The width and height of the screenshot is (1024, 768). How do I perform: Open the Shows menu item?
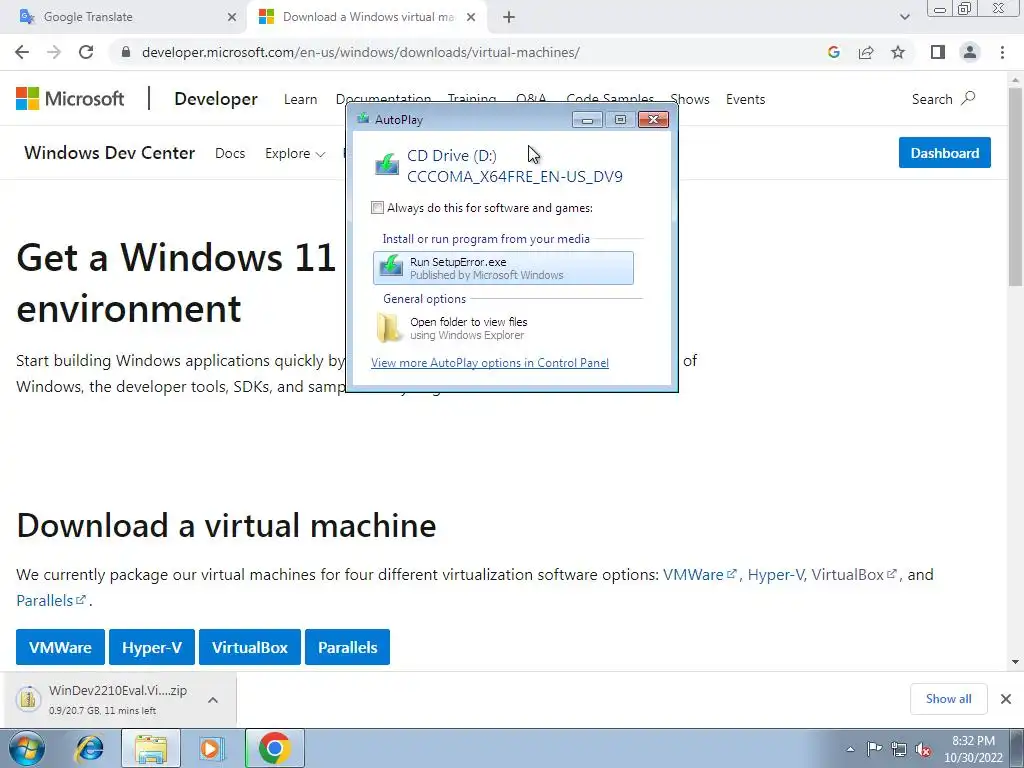[x=690, y=99]
